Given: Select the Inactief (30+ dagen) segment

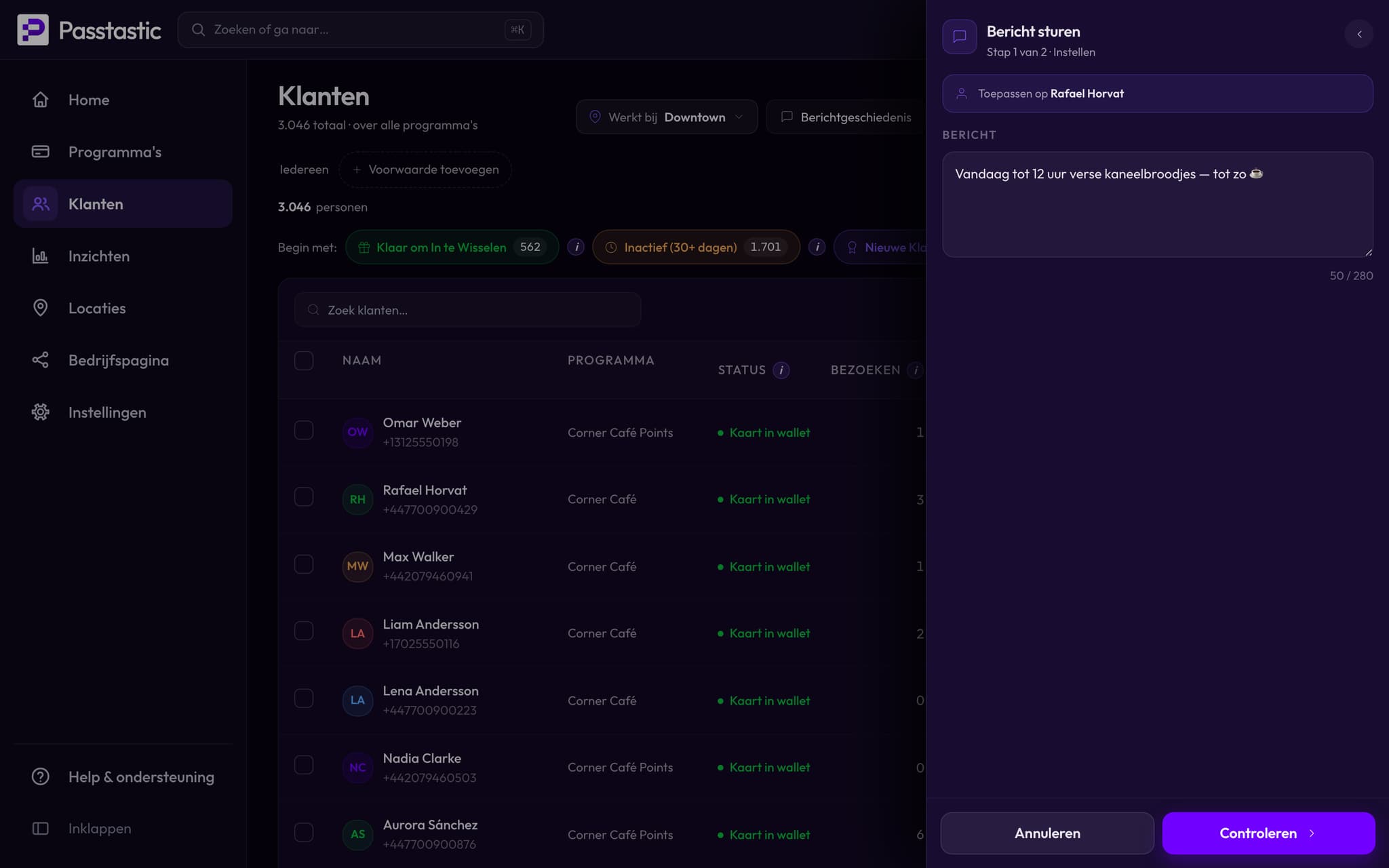Looking at the screenshot, I should (x=696, y=247).
